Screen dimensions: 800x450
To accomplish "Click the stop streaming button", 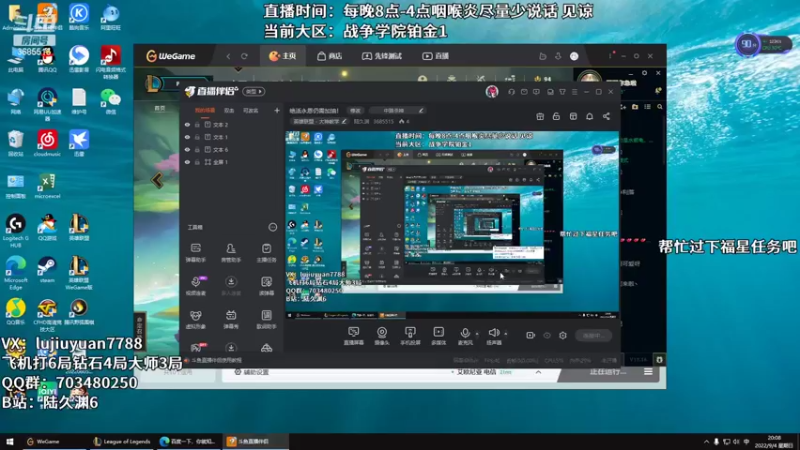I will click(x=594, y=335).
